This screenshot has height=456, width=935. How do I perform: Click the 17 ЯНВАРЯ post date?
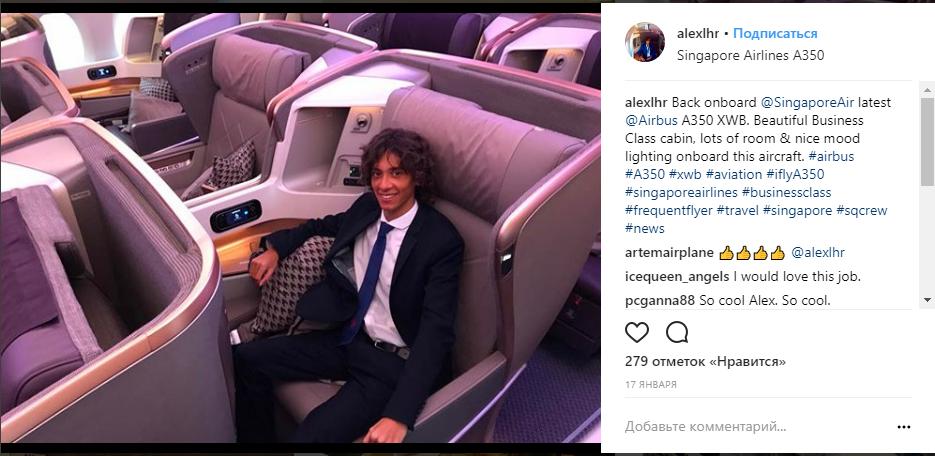pyautogui.click(x=651, y=385)
